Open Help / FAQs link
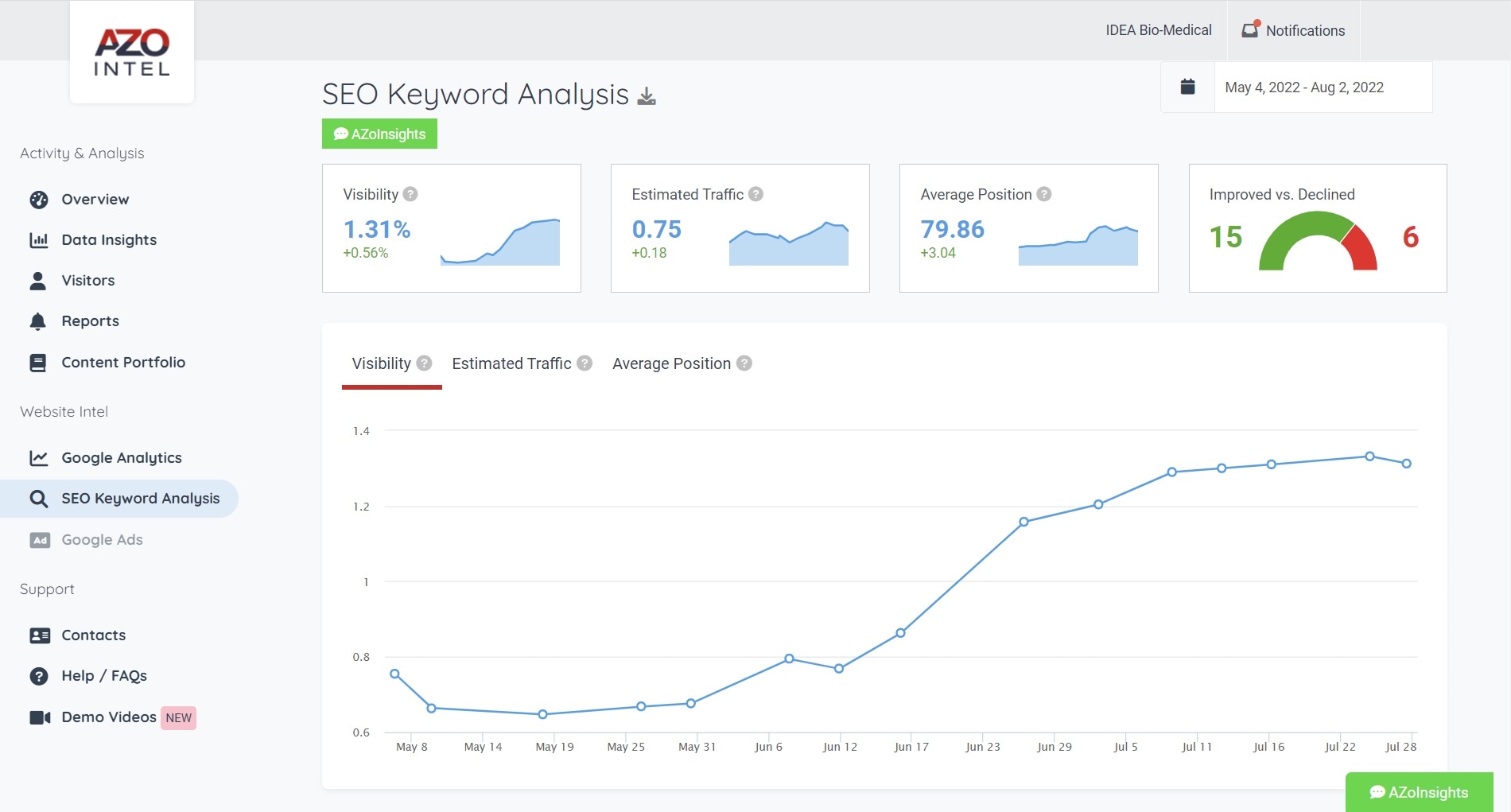1511x812 pixels. tap(104, 676)
